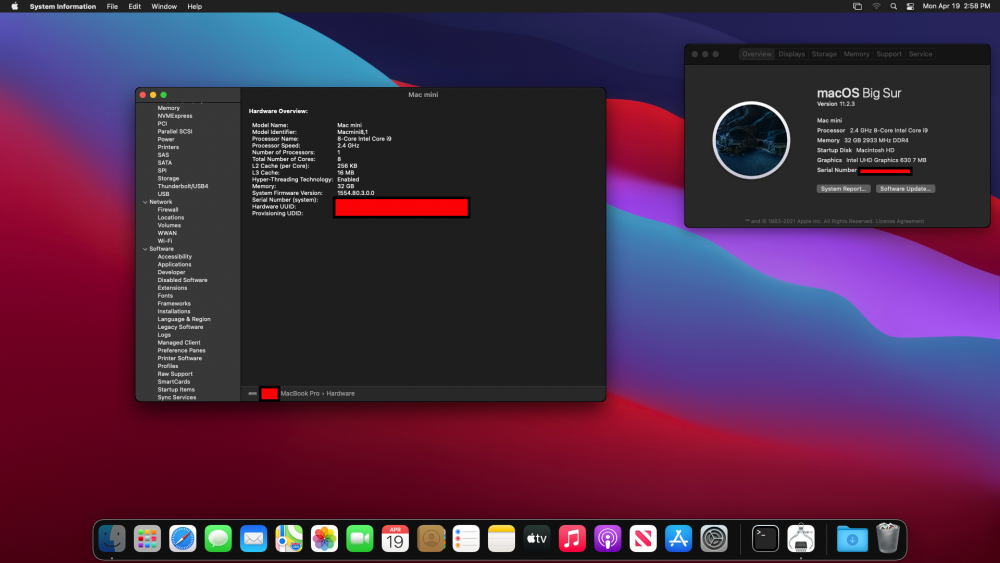Open Finder from the Dock
The image size is (1000, 563).
click(x=112, y=539)
